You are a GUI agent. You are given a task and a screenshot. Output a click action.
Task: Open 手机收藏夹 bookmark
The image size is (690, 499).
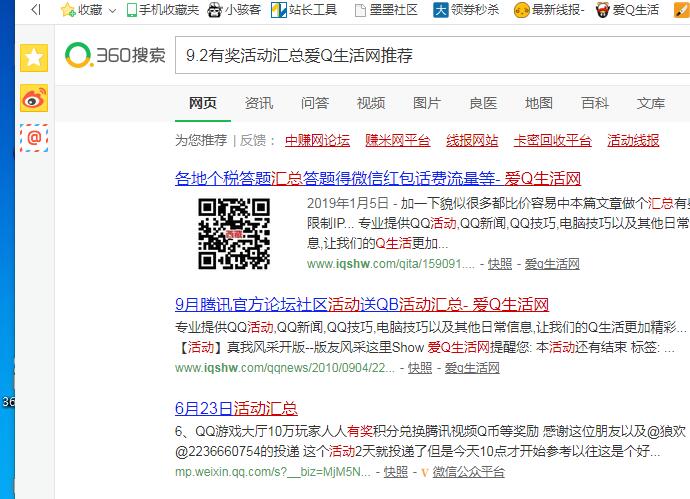162,10
